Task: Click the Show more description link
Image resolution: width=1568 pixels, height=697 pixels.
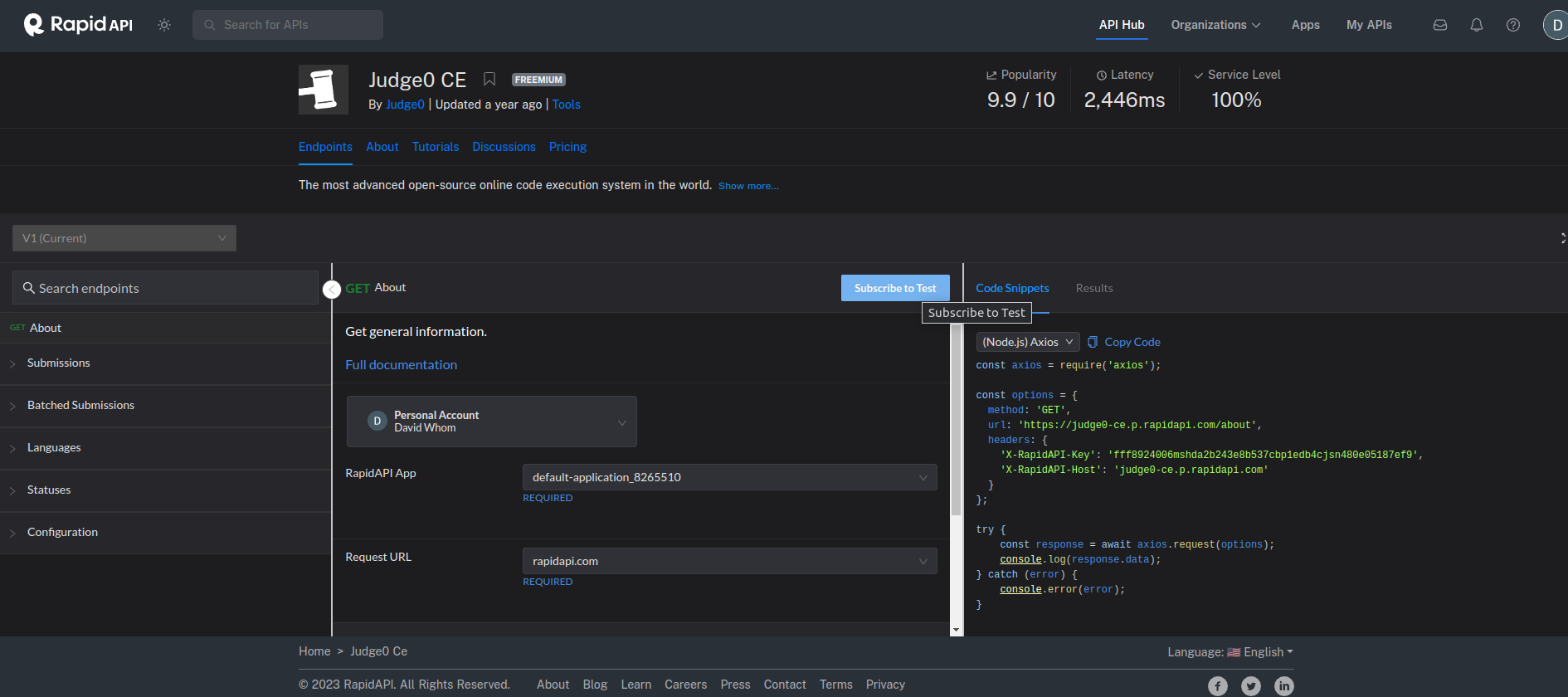Action: [x=748, y=186]
